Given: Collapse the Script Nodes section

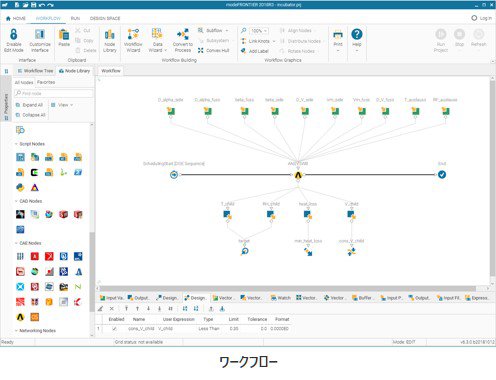Looking at the screenshot, I should pyautogui.click(x=16, y=144).
